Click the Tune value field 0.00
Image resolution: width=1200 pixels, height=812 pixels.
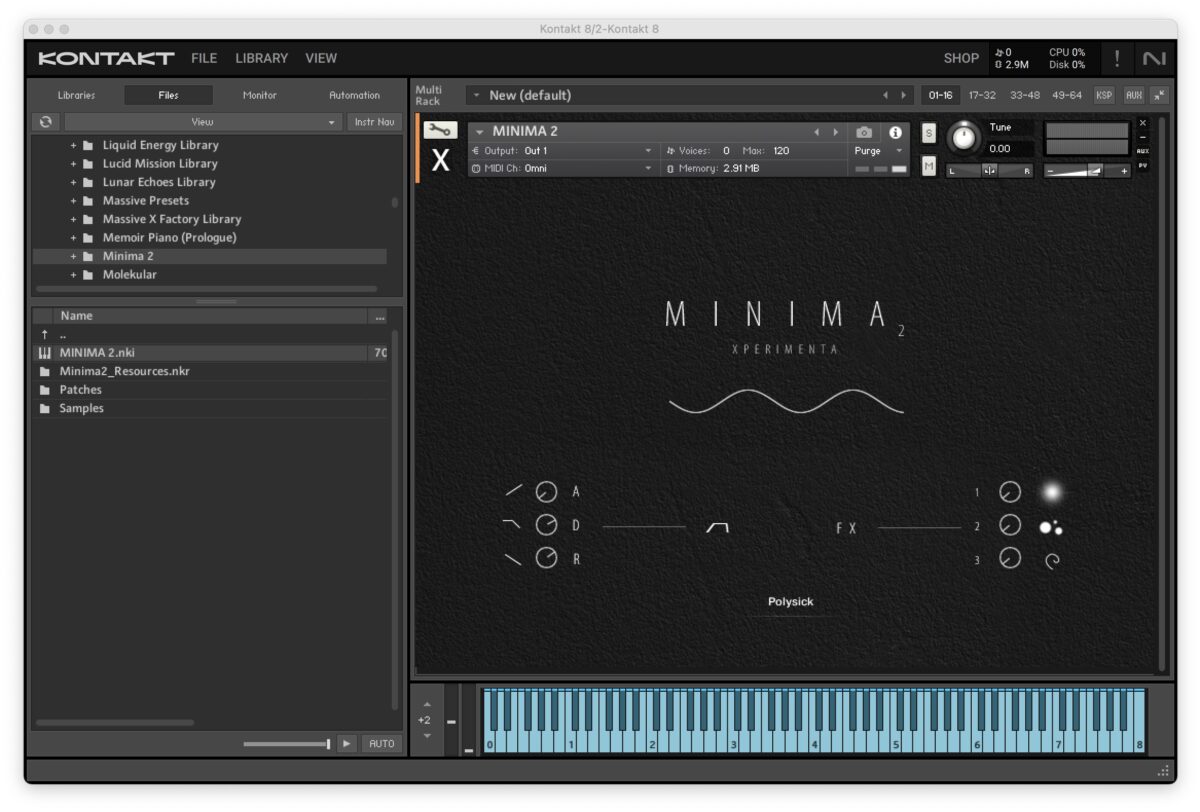pos(1011,149)
